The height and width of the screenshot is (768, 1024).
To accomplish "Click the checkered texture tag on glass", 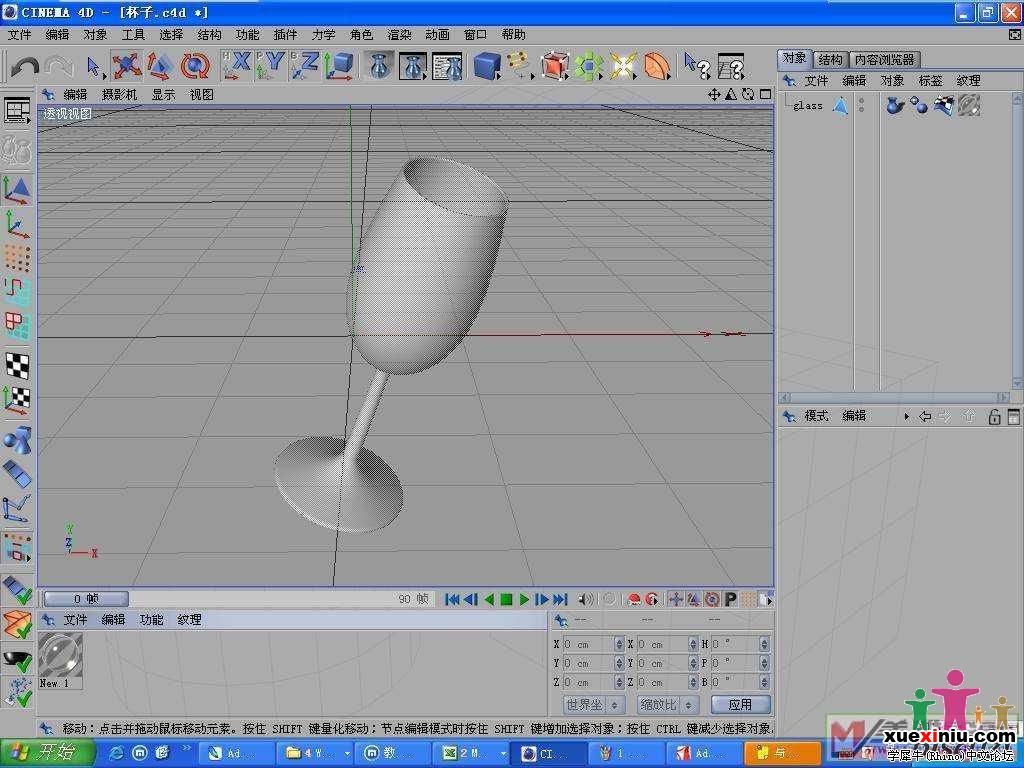I will (944, 105).
